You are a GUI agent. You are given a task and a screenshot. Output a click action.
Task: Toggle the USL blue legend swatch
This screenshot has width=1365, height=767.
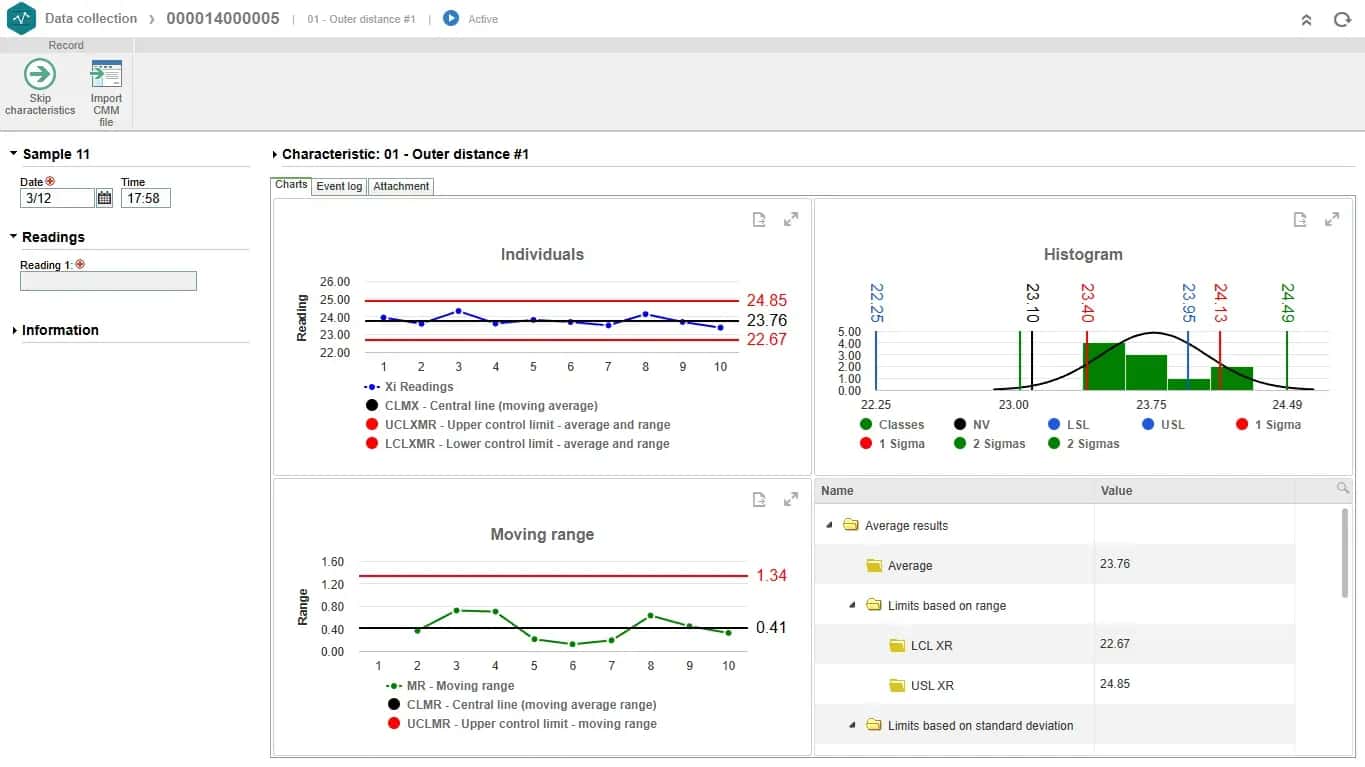coord(1148,424)
